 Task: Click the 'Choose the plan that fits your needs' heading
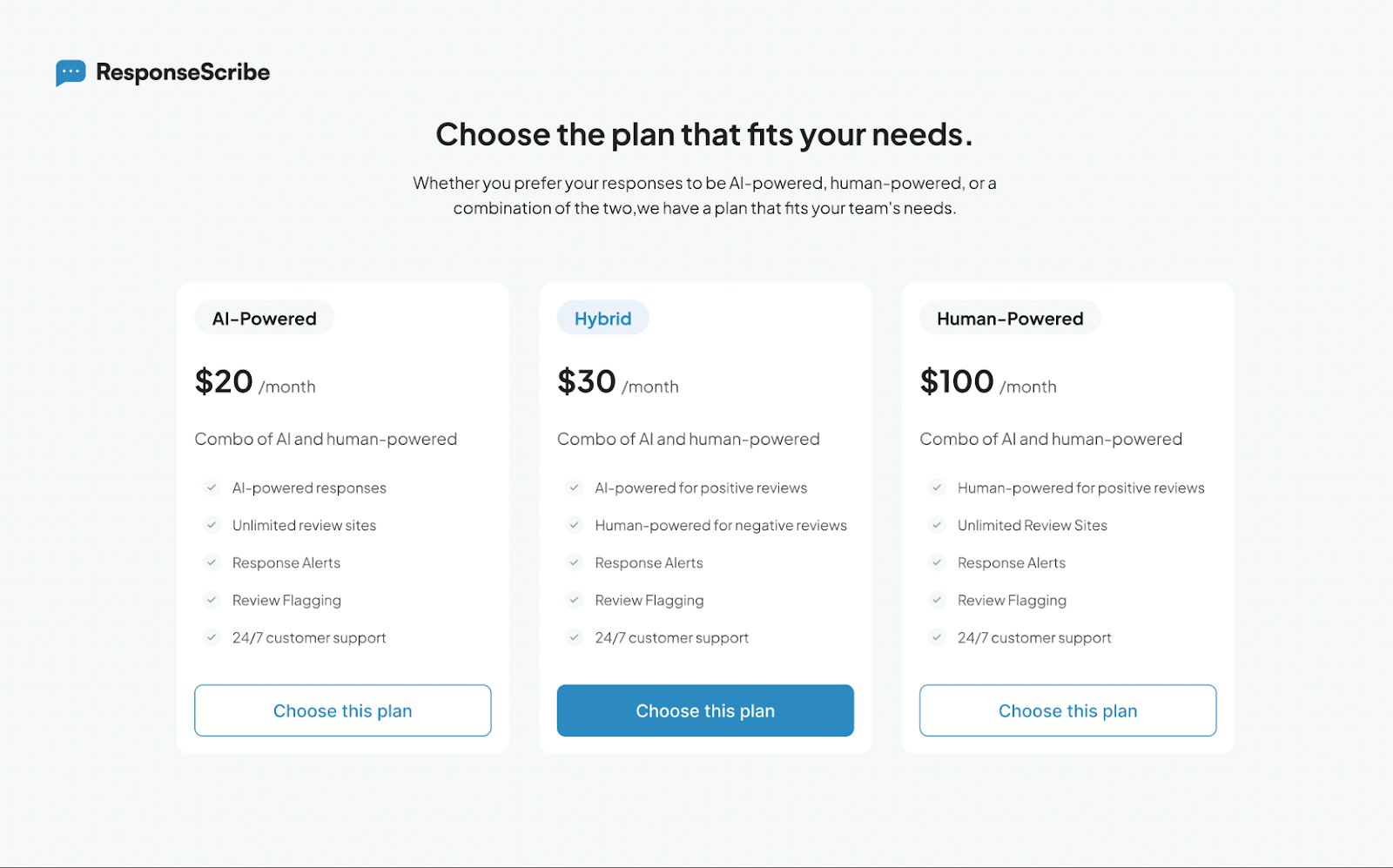703,135
